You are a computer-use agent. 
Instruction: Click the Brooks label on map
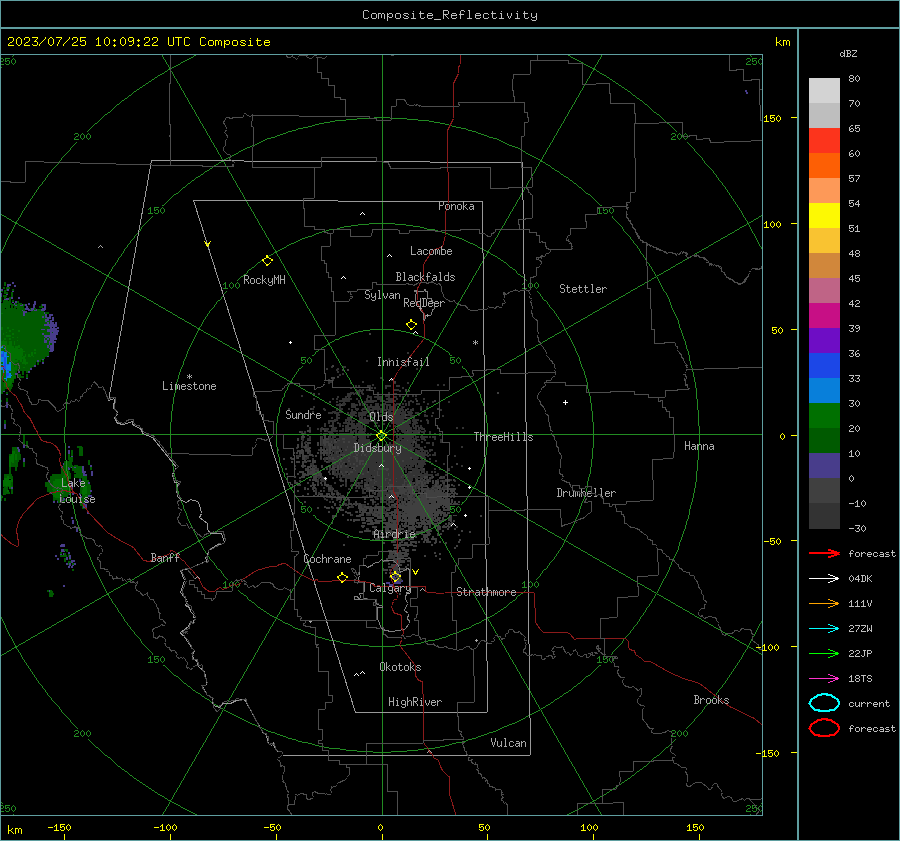711,700
